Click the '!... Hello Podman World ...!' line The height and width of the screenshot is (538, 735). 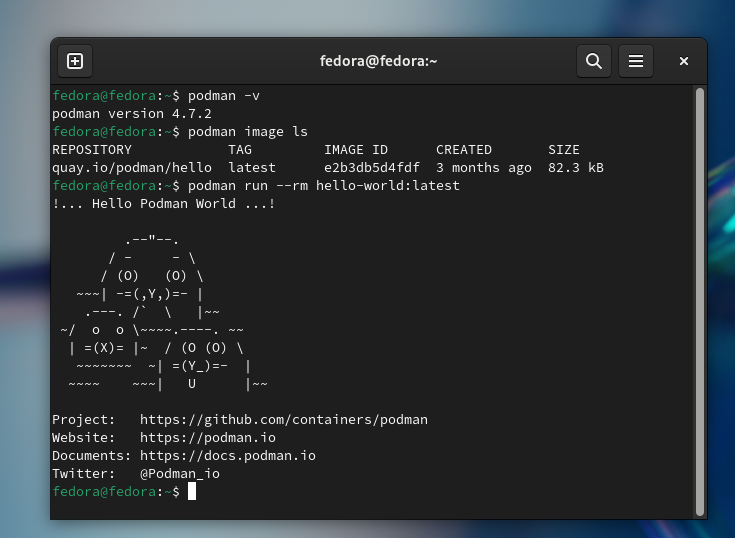164,204
